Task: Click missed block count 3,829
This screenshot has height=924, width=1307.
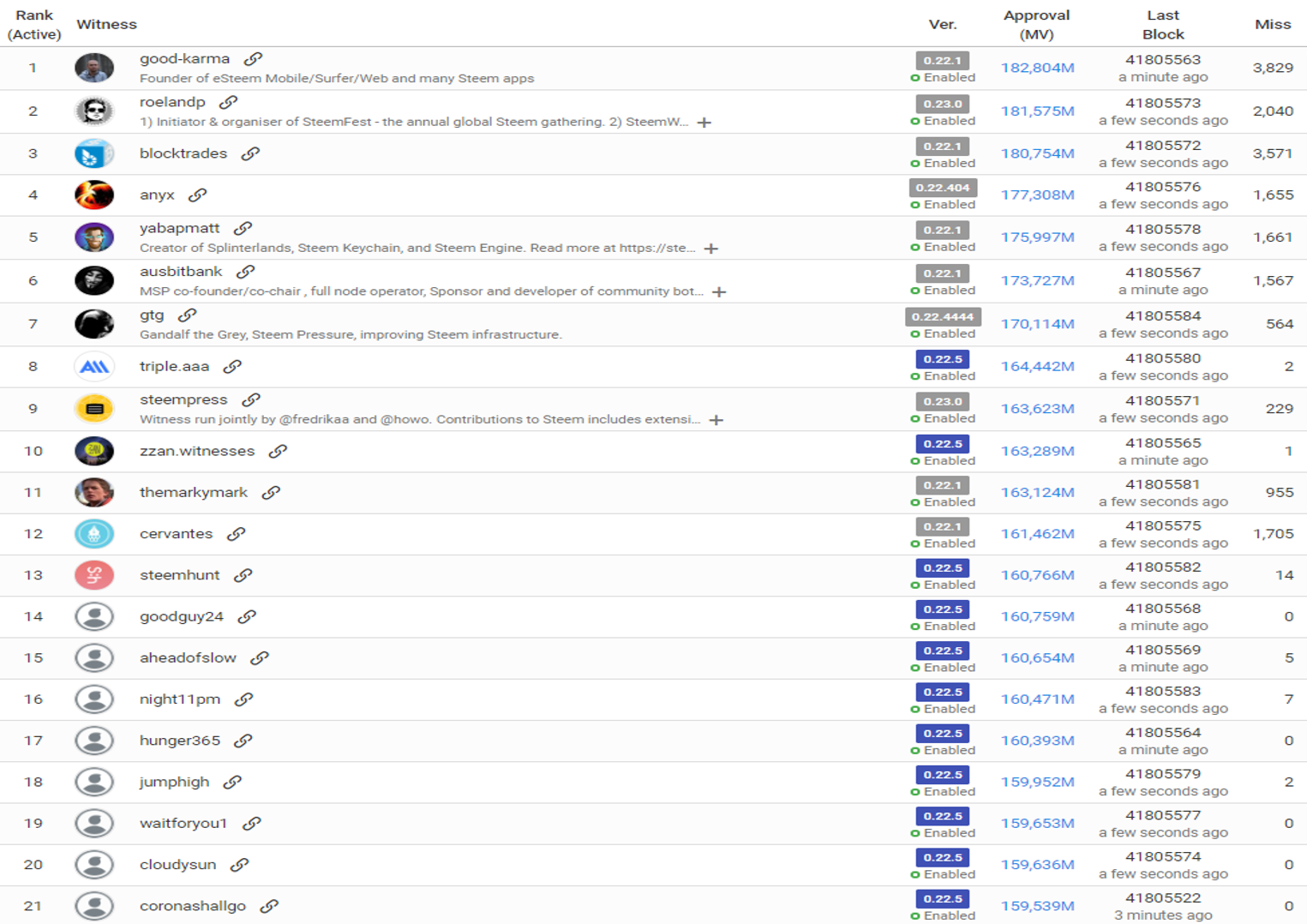Action: 1273,68
